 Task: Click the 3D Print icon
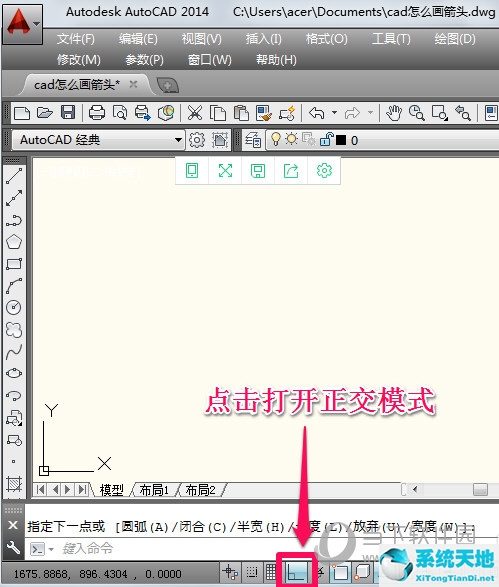(166, 113)
